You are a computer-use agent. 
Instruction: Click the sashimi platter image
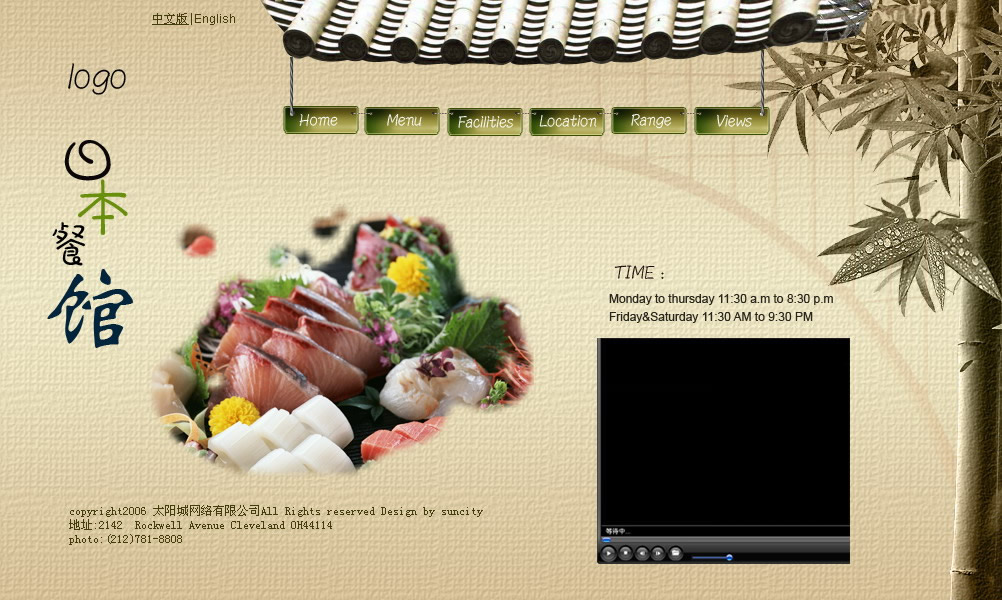[342, 342]
